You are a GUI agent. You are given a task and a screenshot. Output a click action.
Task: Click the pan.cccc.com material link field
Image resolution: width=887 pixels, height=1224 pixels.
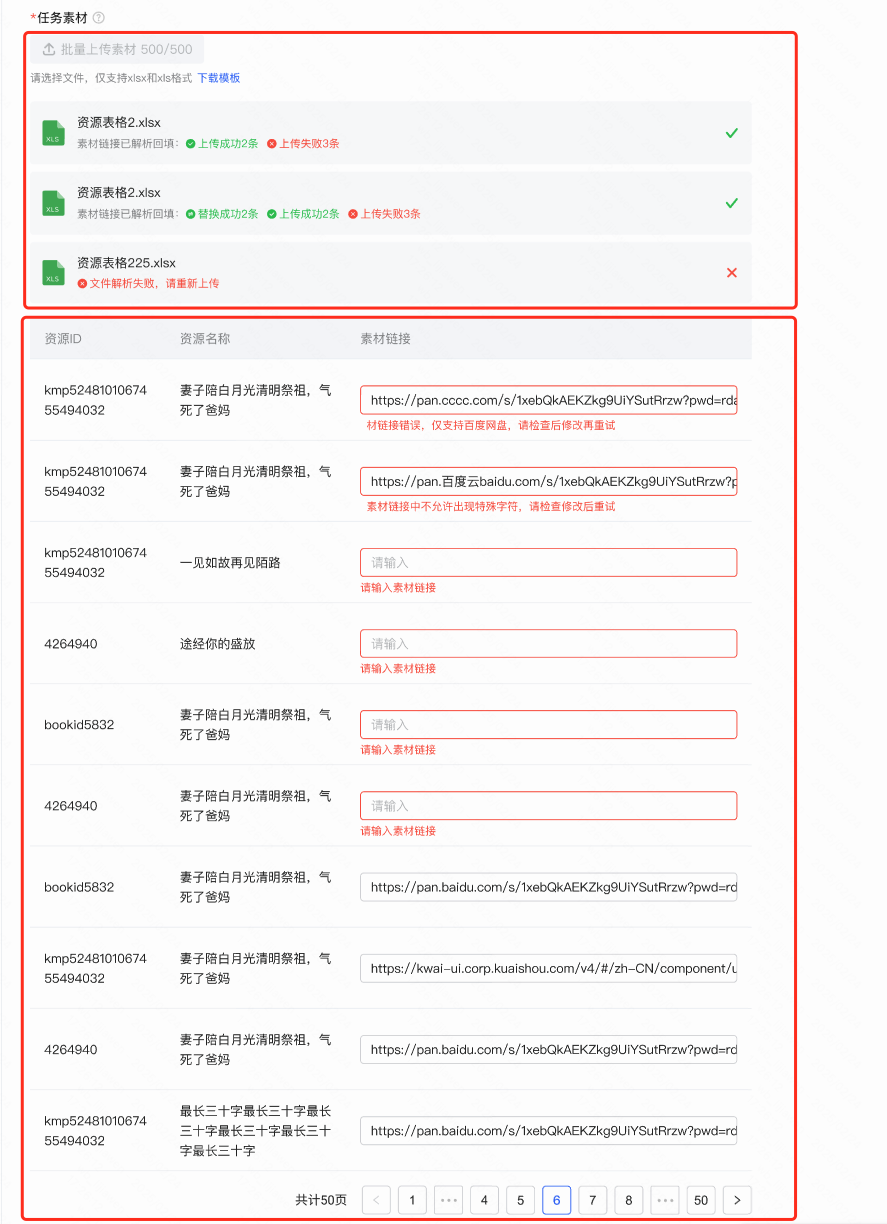pos(548,400)
